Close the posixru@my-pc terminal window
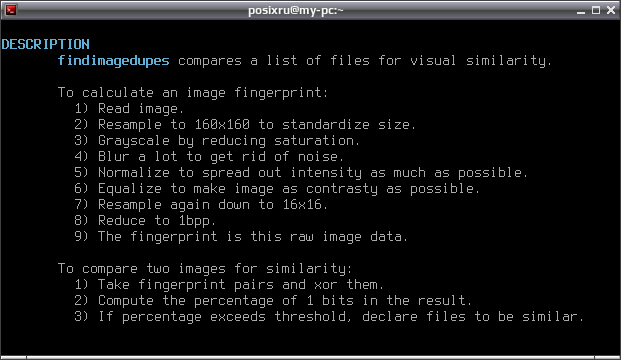 coord(611,10)
